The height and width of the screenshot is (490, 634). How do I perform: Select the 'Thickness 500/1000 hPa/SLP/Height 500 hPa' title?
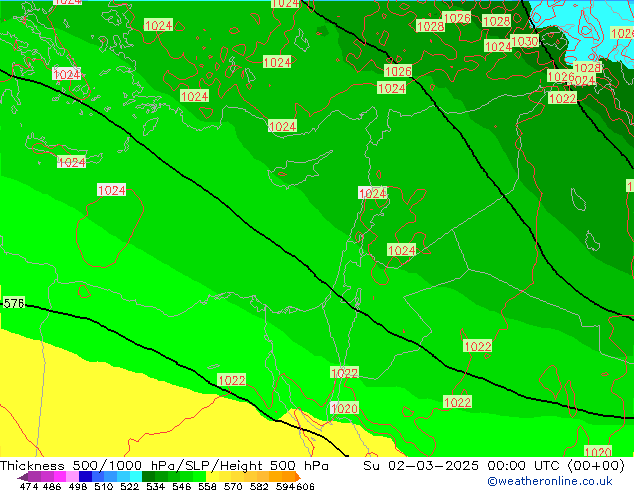164,466
